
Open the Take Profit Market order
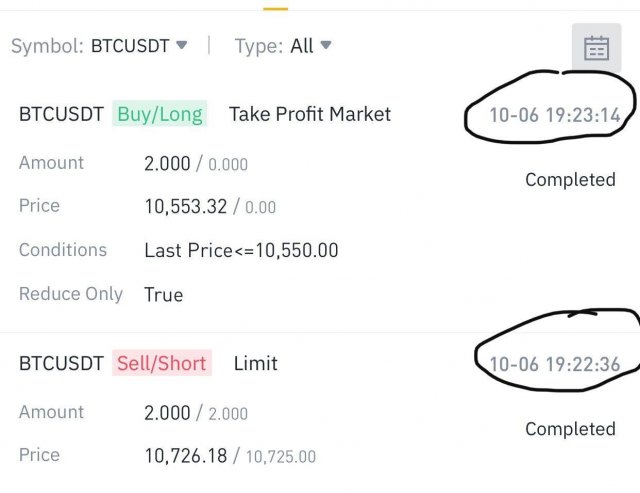[x=310, y=114]
